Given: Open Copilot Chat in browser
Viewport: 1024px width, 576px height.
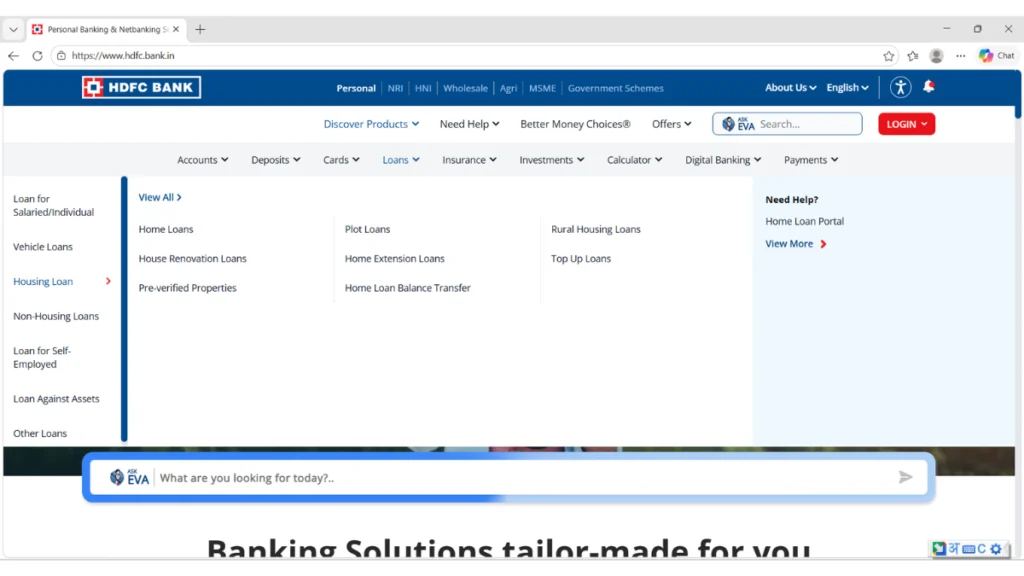Looking at the screenshot, I should 997,56.
